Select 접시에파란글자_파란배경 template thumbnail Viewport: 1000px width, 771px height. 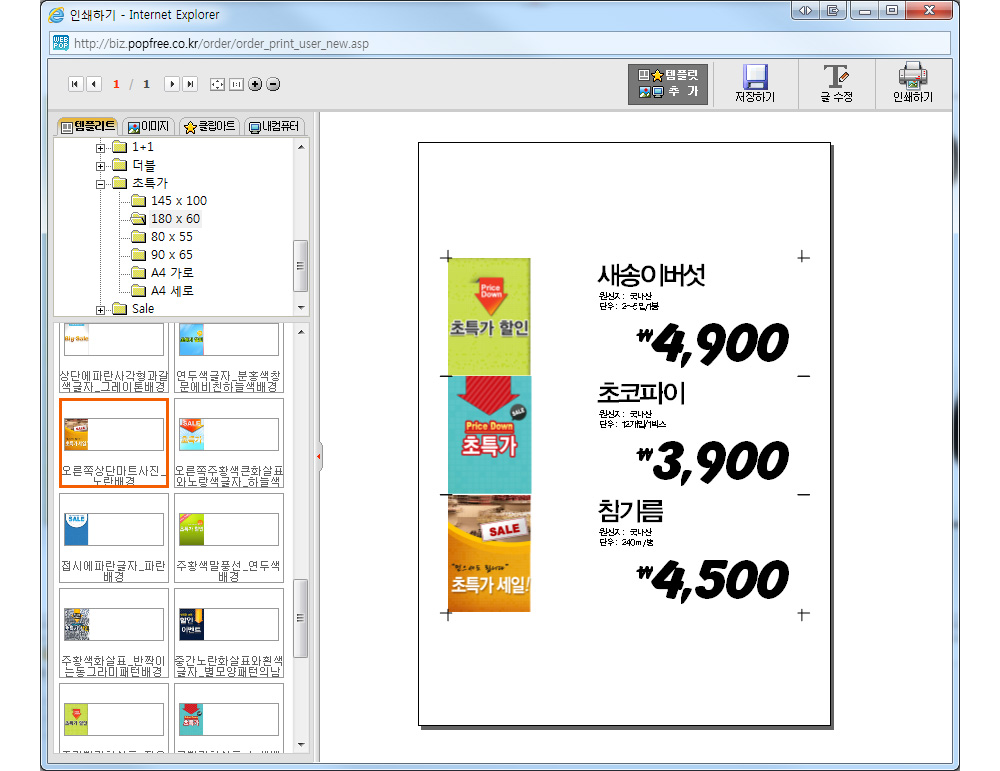point(114,538)
